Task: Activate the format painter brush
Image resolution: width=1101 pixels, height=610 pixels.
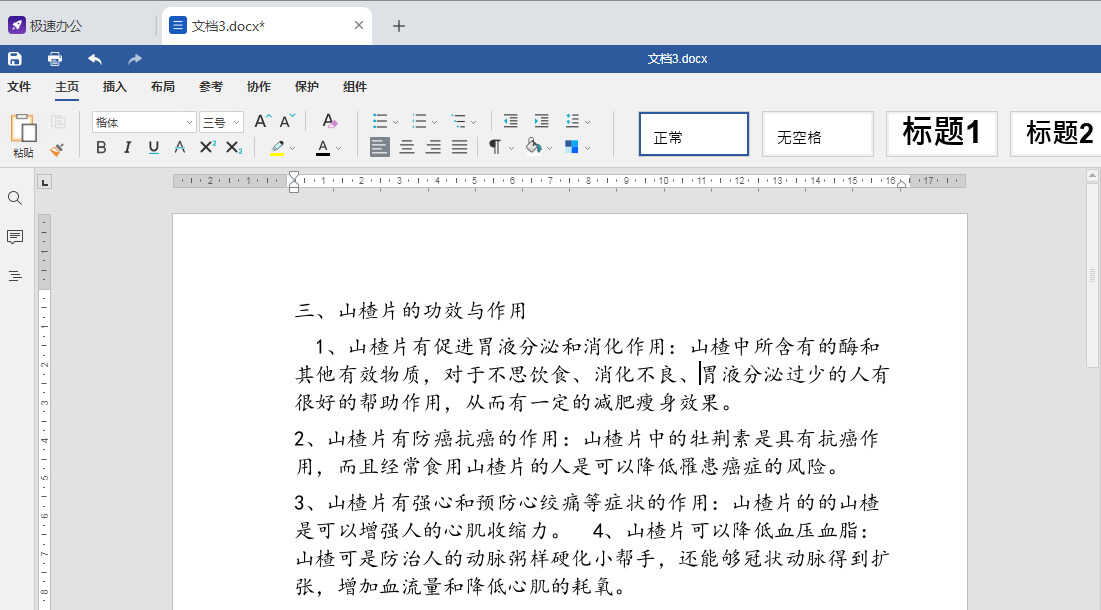Action: point(57,149)
